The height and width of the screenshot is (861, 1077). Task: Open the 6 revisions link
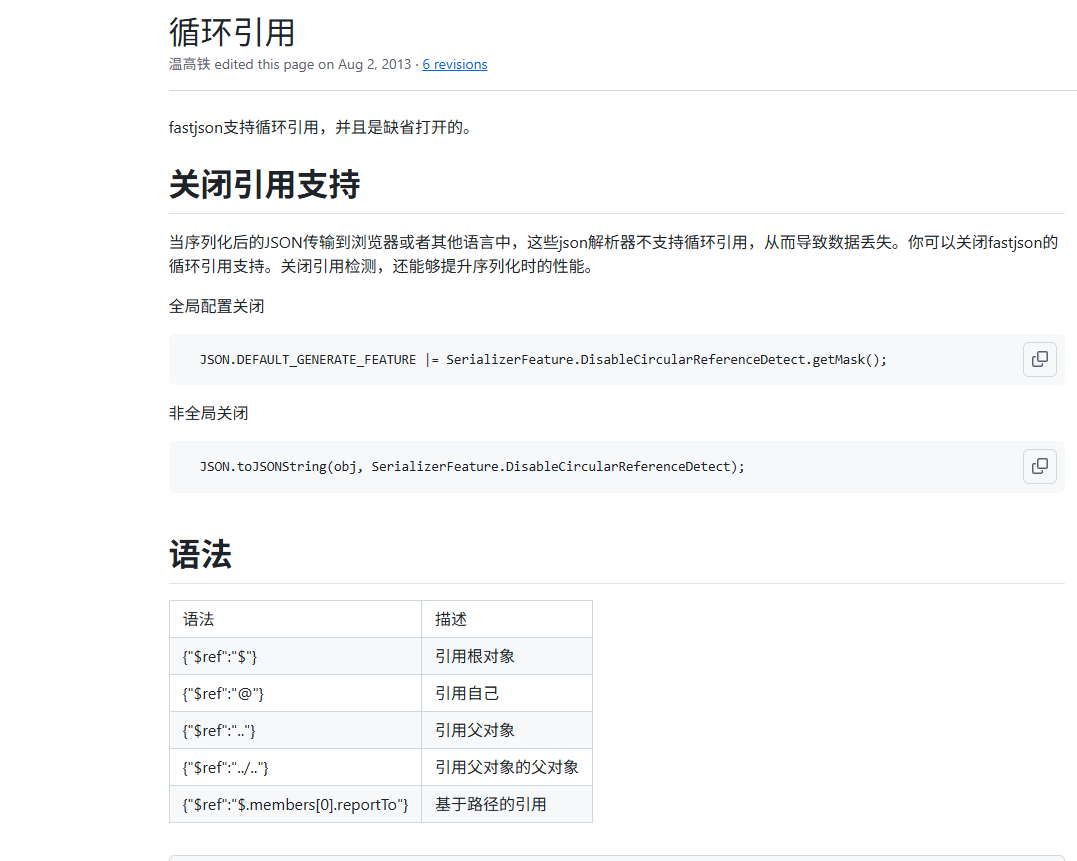pos(455,65)
